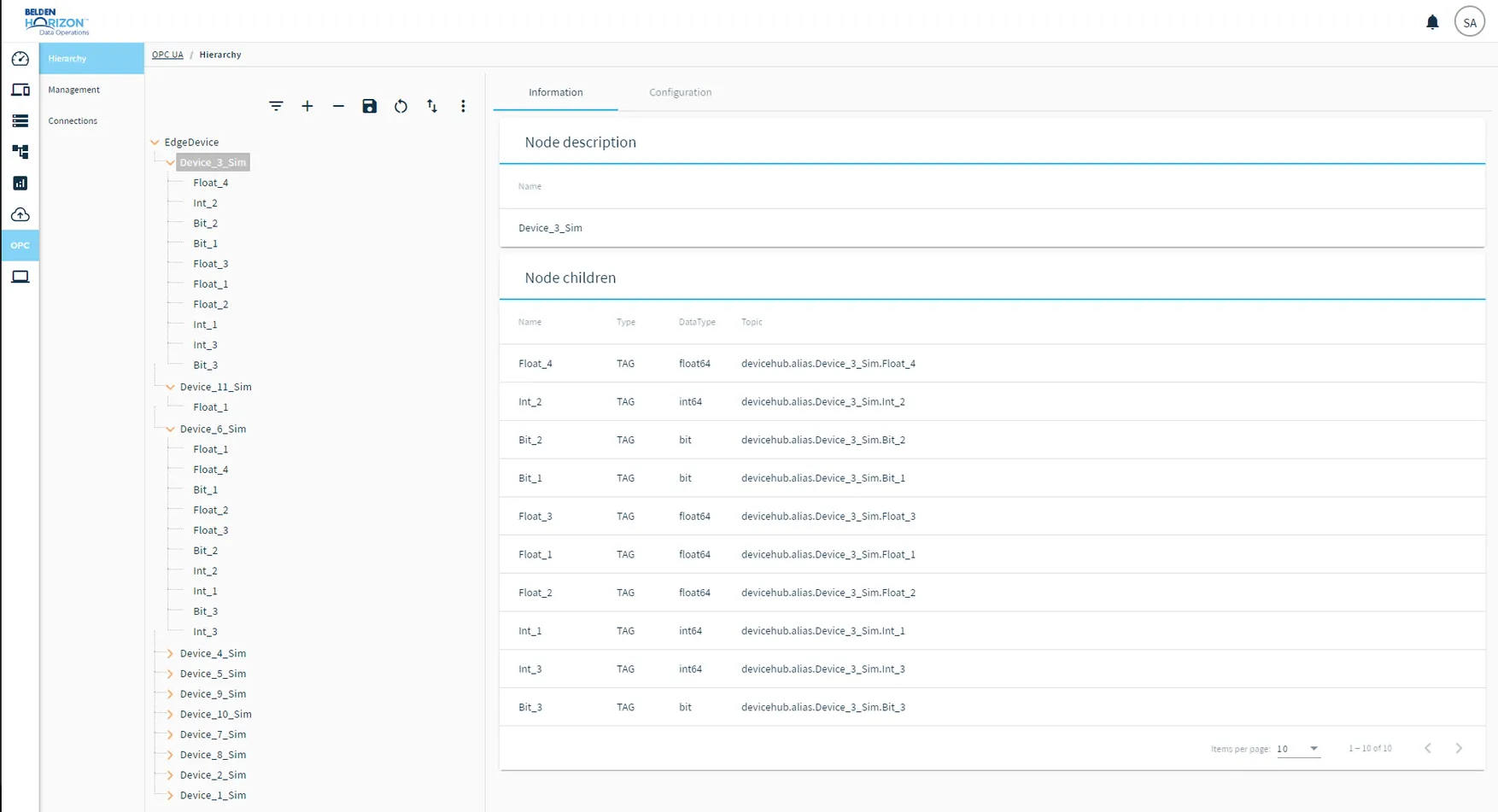Collapse the Device_11_Sim node
This screenshot has width=1498, height=812.
click(170, 387)
